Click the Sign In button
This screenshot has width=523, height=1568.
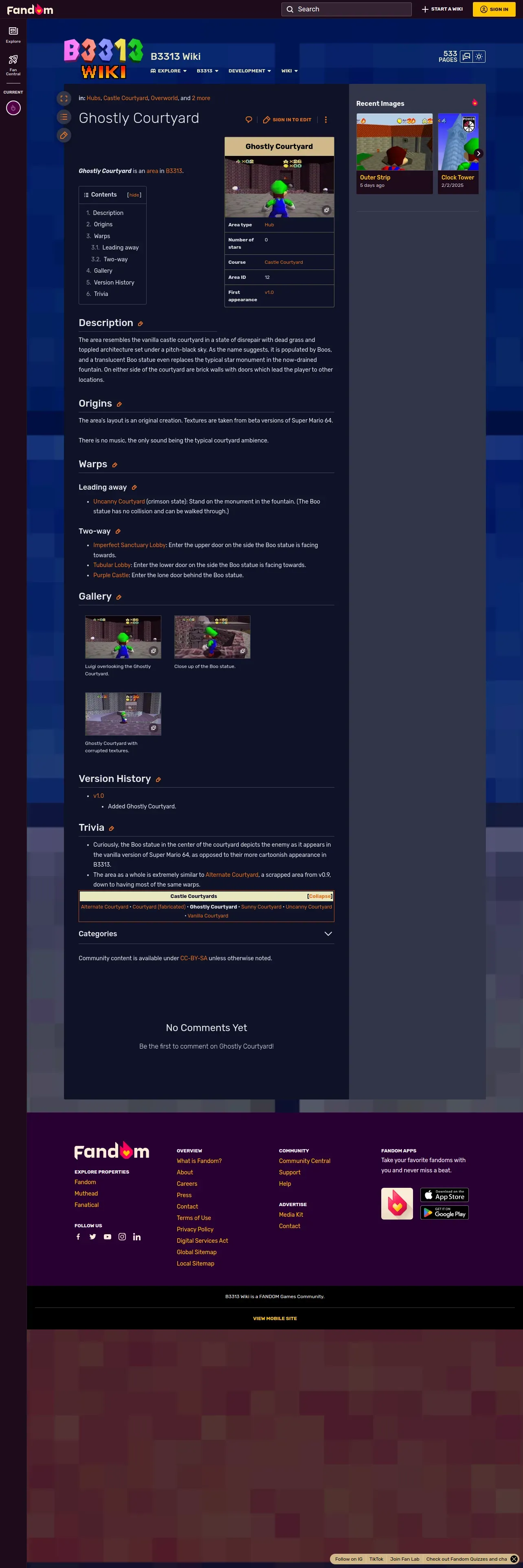coord(494,9)
